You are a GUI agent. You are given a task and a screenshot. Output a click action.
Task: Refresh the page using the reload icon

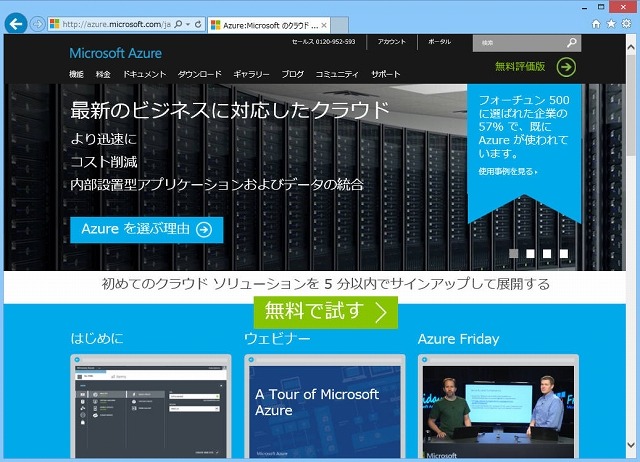click(x=199, y=24)
